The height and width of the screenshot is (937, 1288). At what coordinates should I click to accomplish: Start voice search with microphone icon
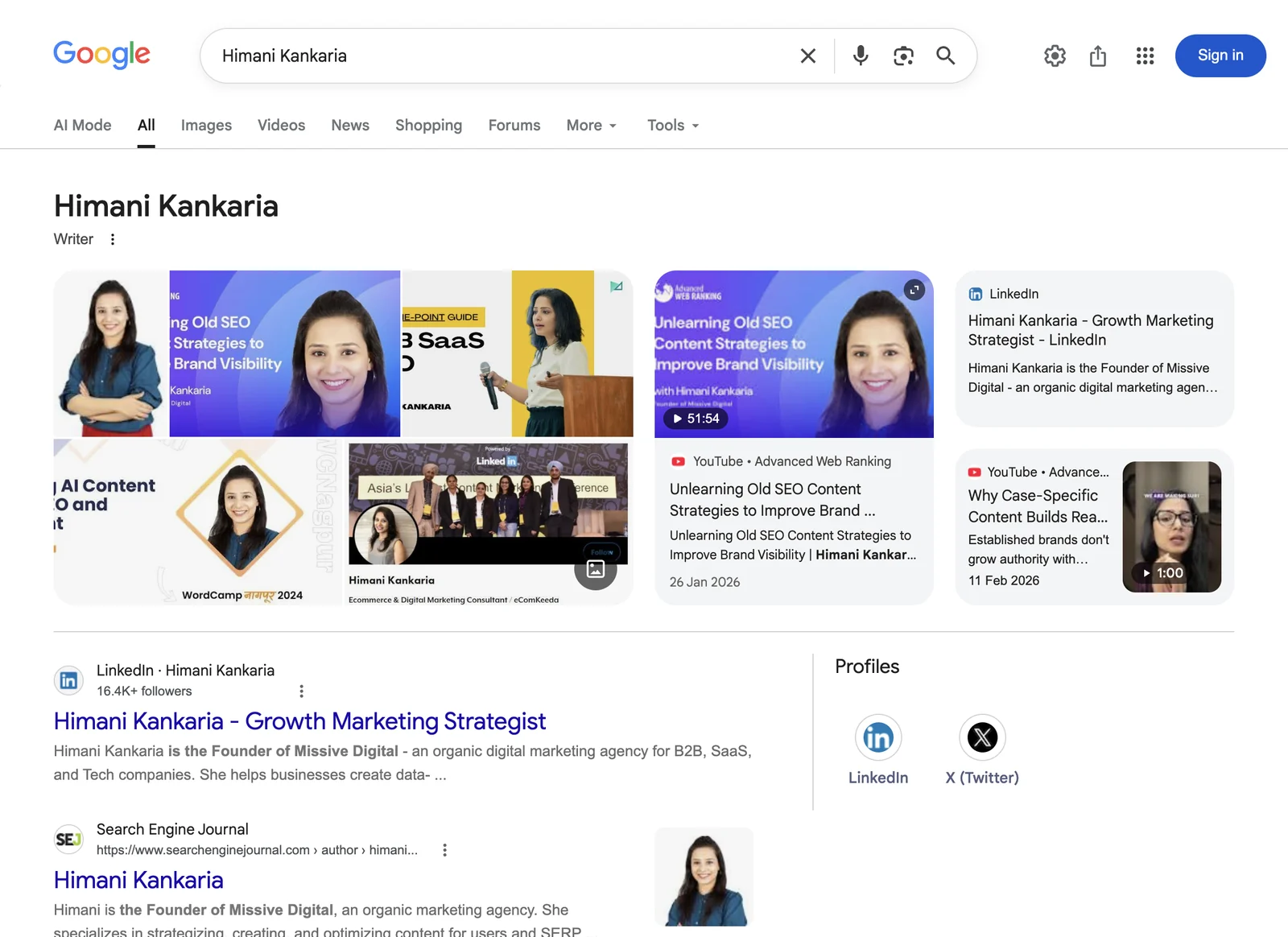click(x=861, y=56)
